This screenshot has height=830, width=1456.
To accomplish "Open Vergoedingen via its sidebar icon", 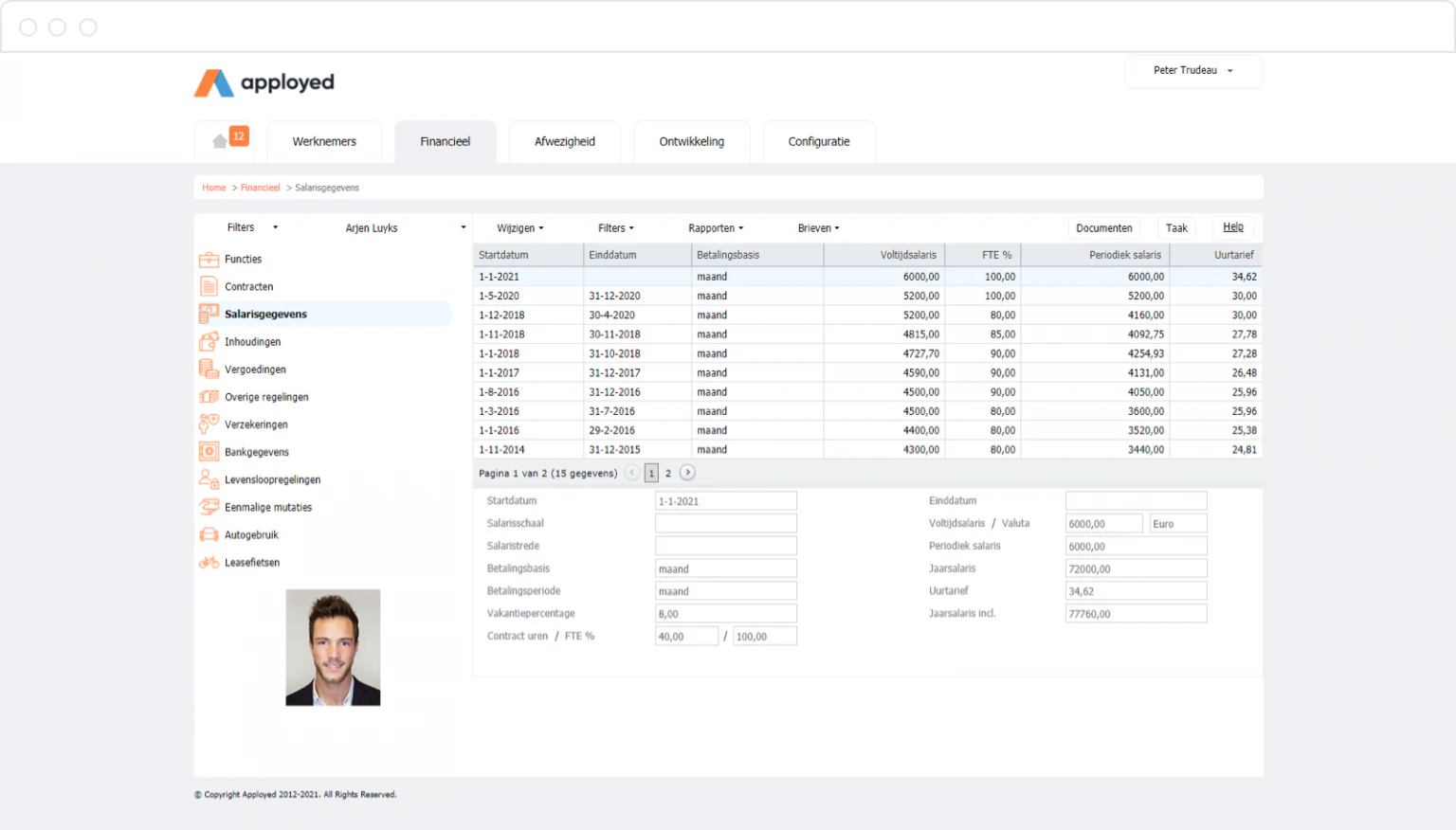I will point(209,369).
